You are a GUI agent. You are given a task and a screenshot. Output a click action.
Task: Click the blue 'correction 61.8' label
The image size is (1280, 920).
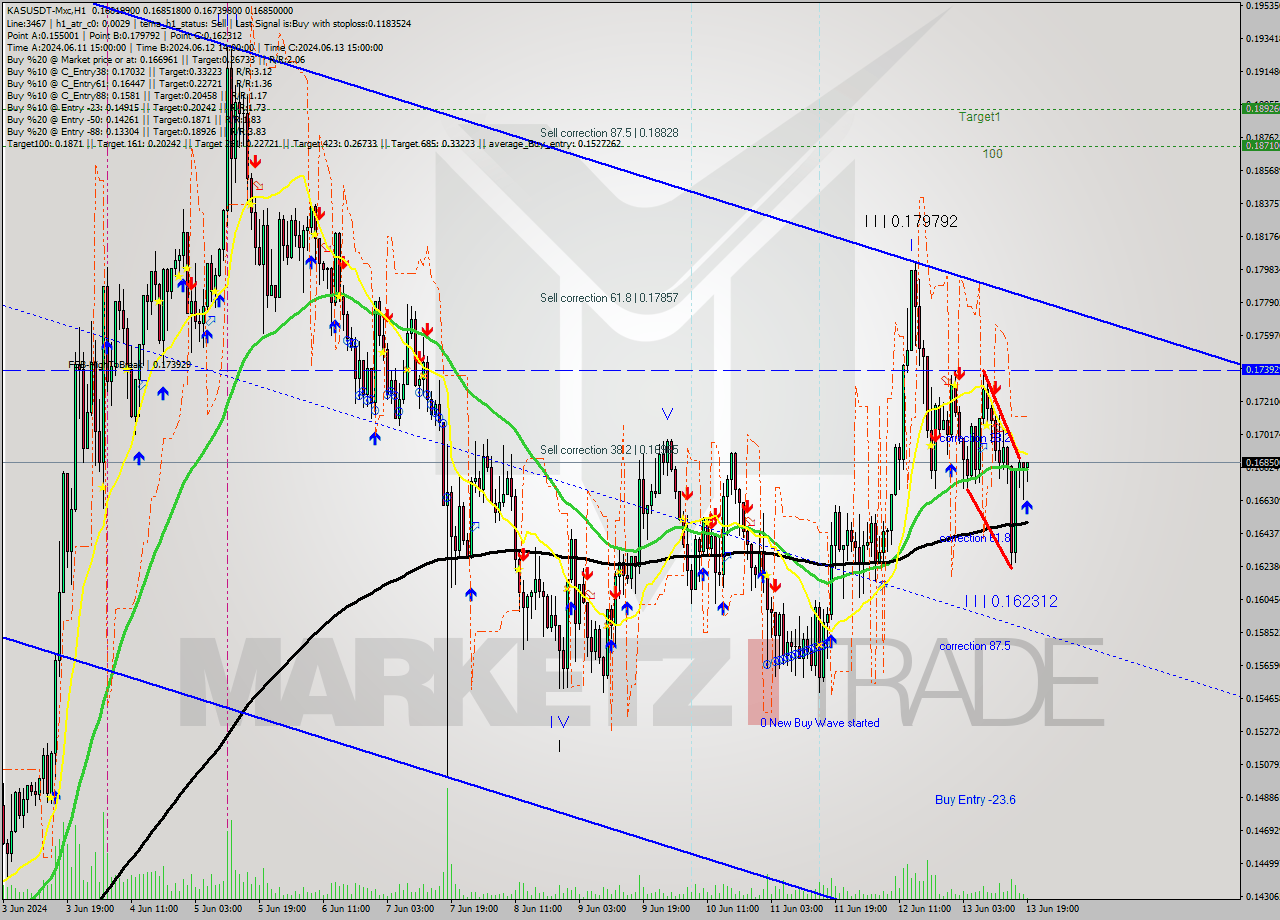(975, 538)
